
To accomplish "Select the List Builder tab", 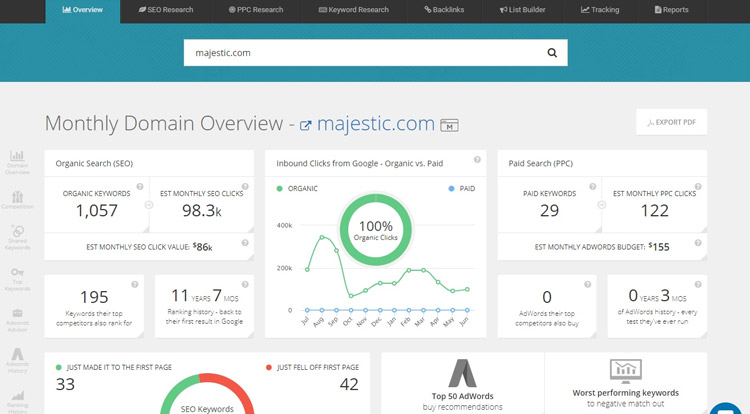I will coord(522,11).
